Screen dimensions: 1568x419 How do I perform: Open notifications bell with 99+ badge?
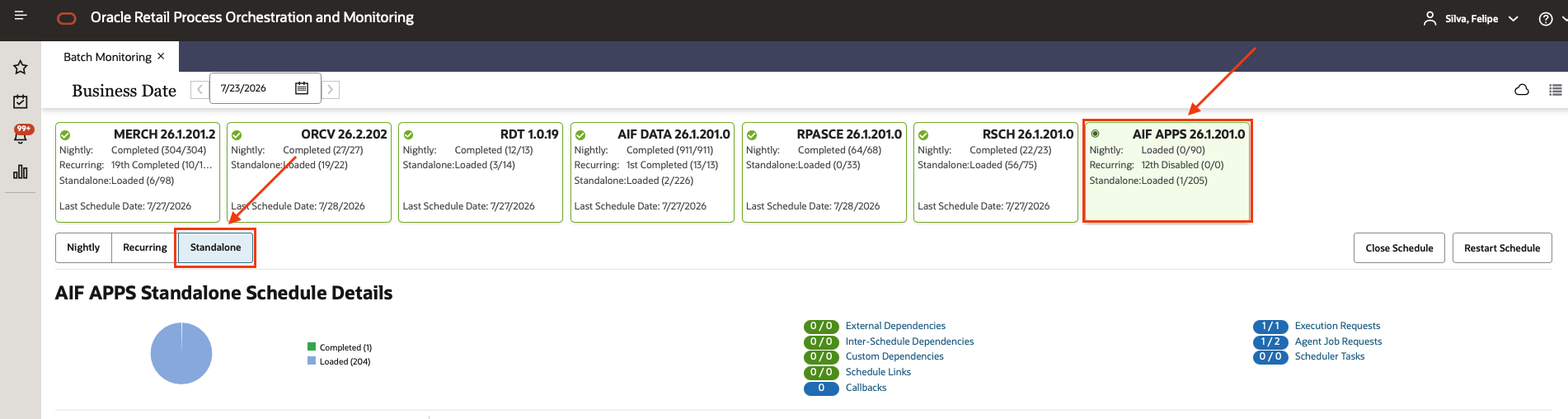coord(21,134)
